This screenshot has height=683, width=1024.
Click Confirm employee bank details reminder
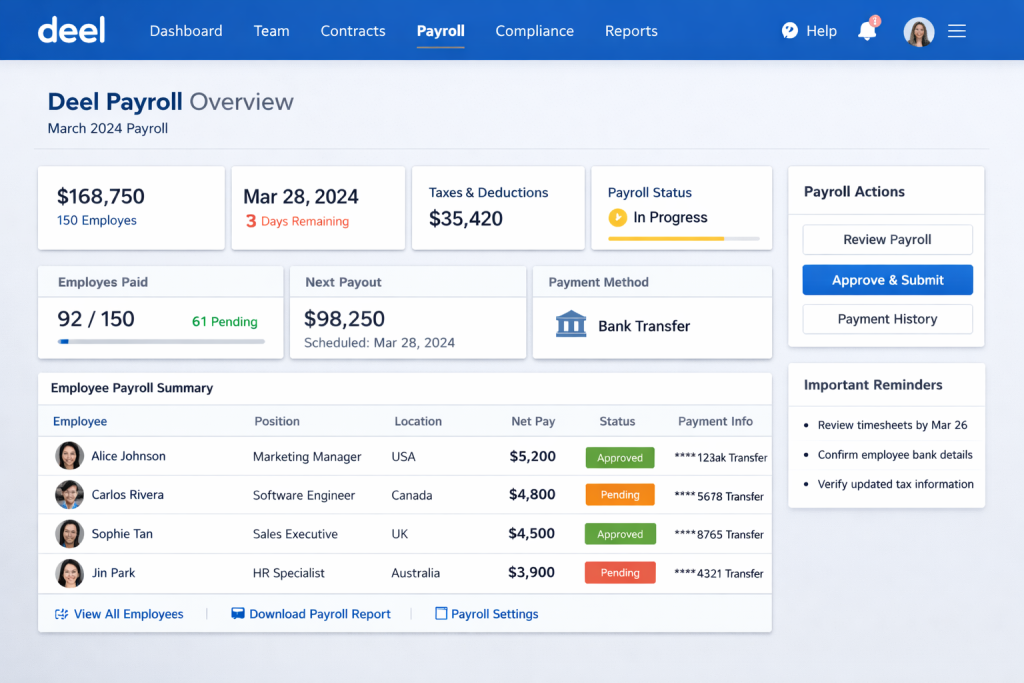[895, 454]
